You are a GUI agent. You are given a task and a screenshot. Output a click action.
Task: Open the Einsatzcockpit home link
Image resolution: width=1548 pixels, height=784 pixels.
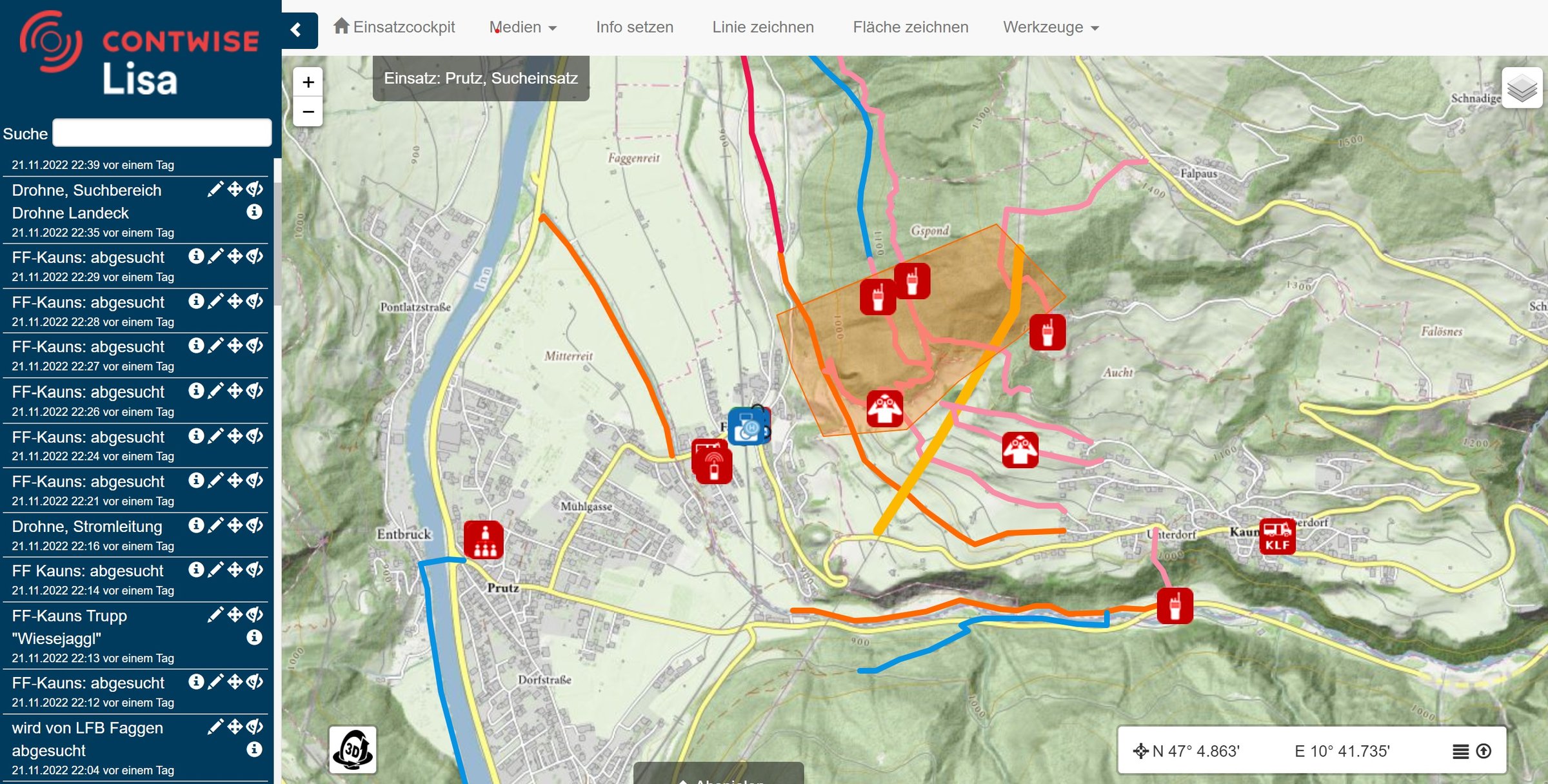click(394, 27)
